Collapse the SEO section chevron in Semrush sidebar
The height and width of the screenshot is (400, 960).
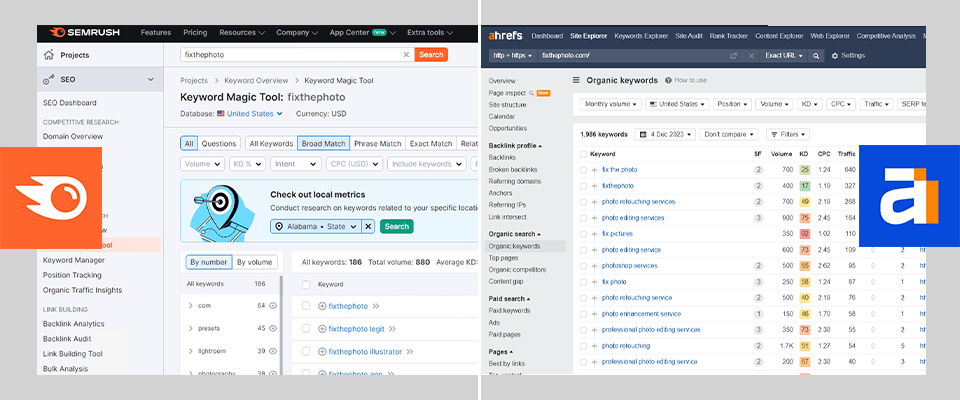pos(151,80)
